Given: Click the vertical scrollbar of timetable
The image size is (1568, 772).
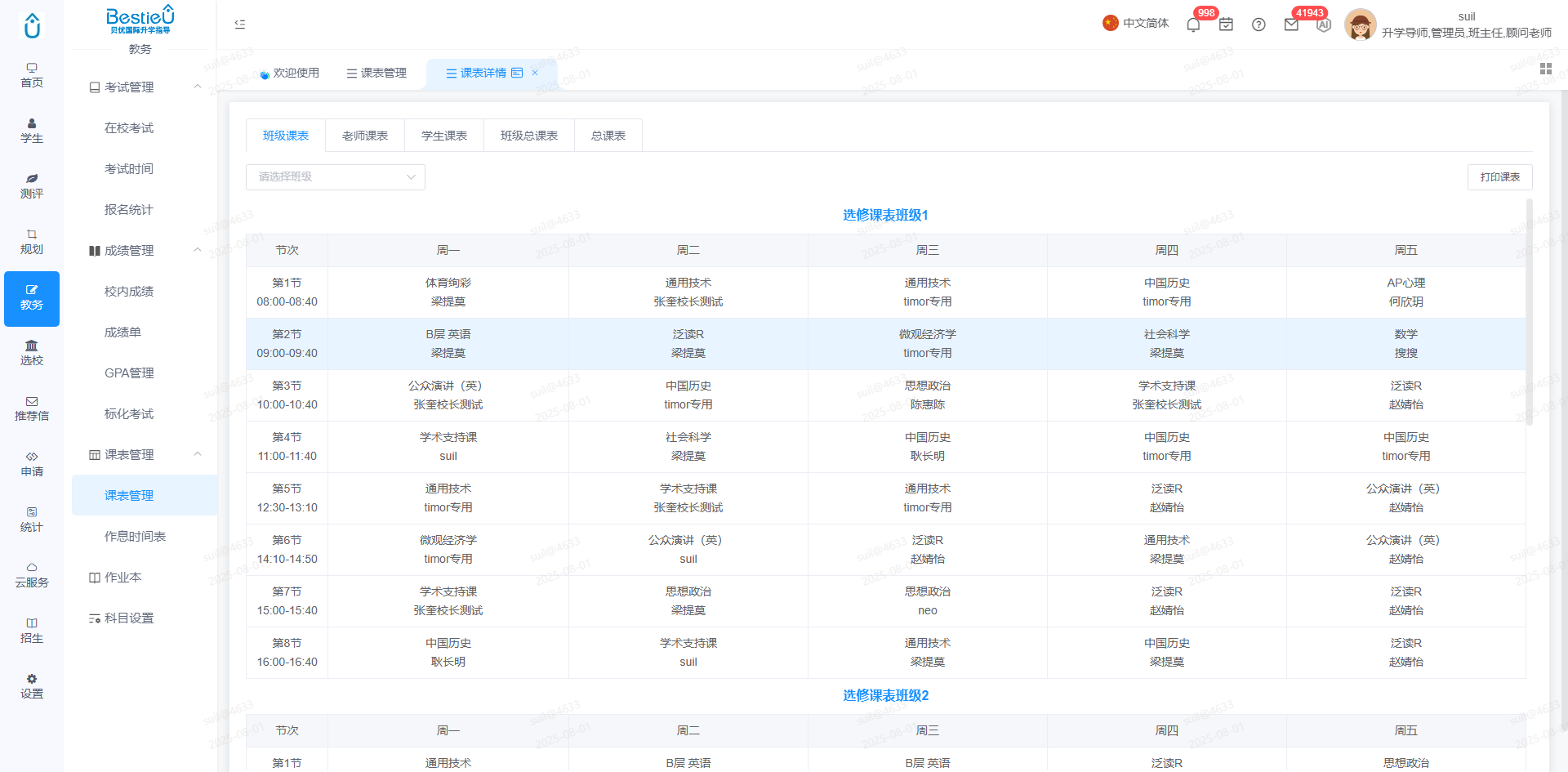Looking at the screenshot, I should point(1530,310).
